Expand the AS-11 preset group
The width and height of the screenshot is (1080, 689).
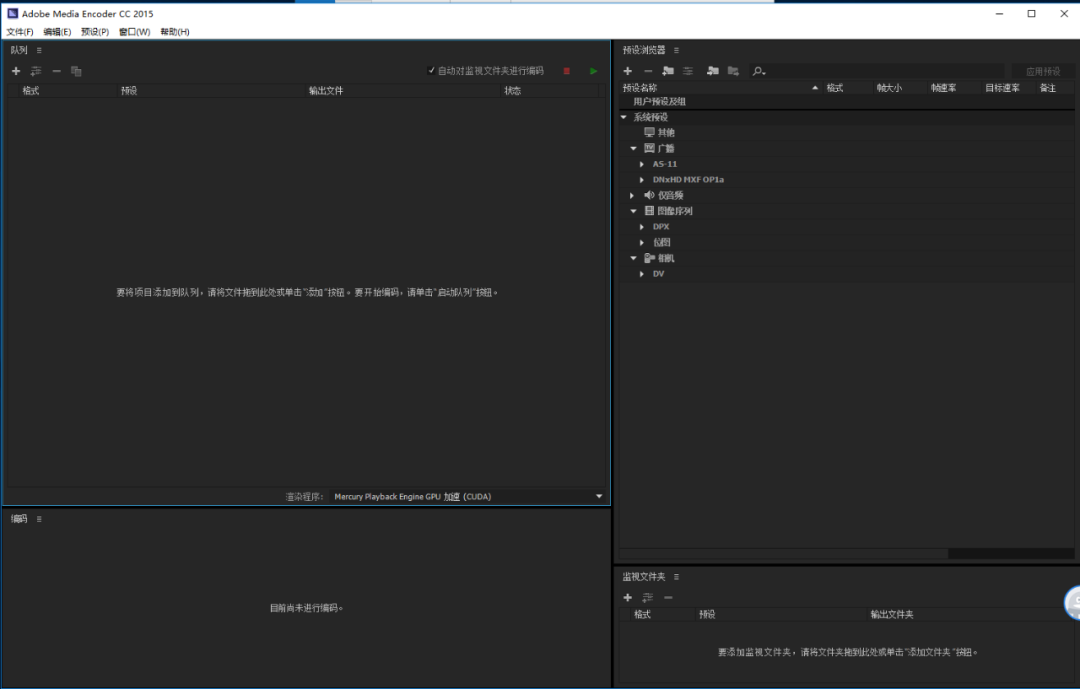642,164
